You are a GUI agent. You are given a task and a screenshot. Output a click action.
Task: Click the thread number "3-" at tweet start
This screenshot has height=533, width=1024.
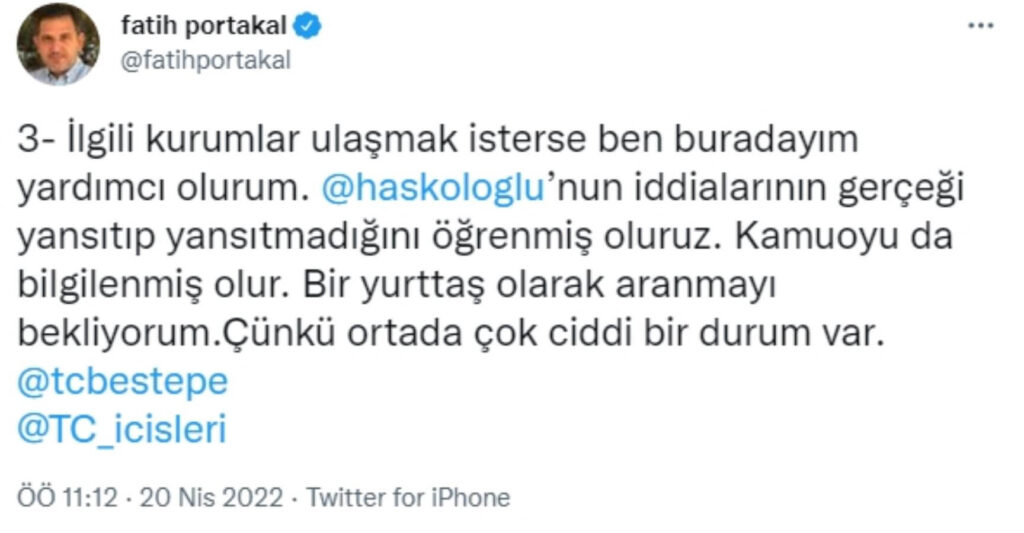(x=38, y=141)
